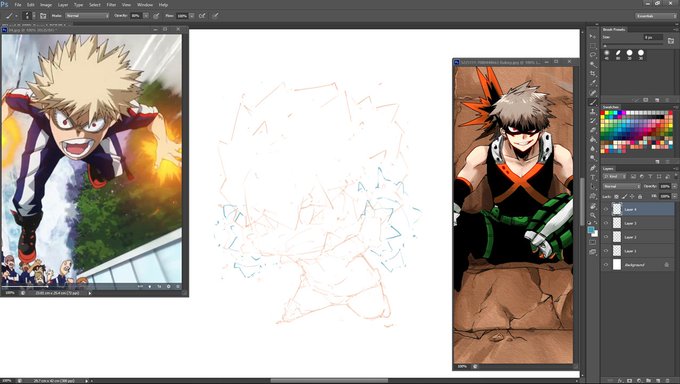Select the Crop tool

click(593, 73)
